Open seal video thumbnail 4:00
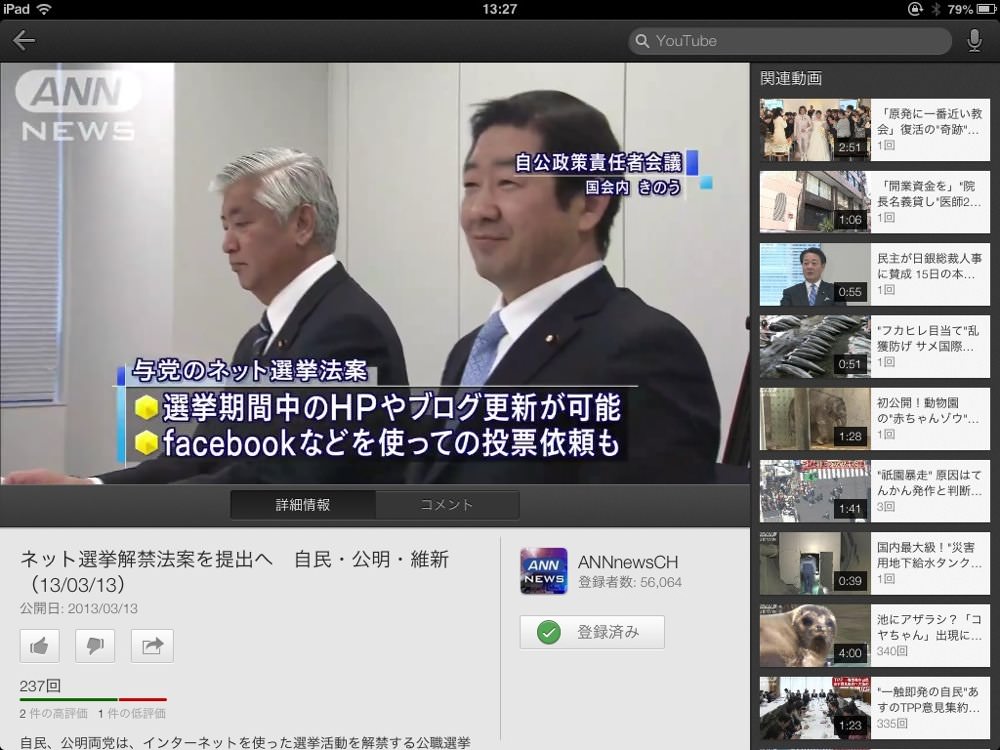The image size is (1000, 750). point(815,635)
